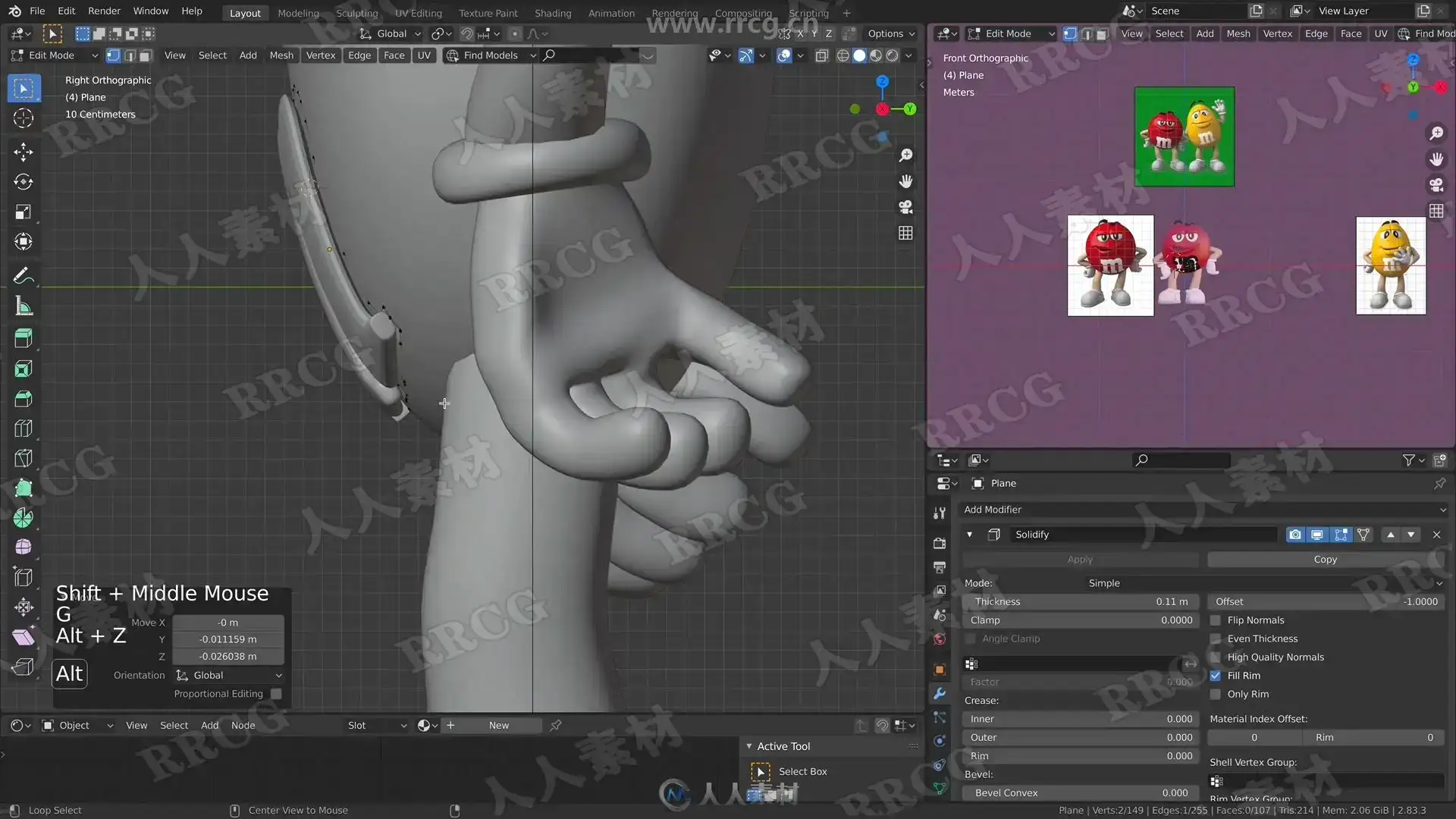This screenshot has height=819, width=1456.
Task: Enable Proportional Editing checkbox
Action: [276, 694]
